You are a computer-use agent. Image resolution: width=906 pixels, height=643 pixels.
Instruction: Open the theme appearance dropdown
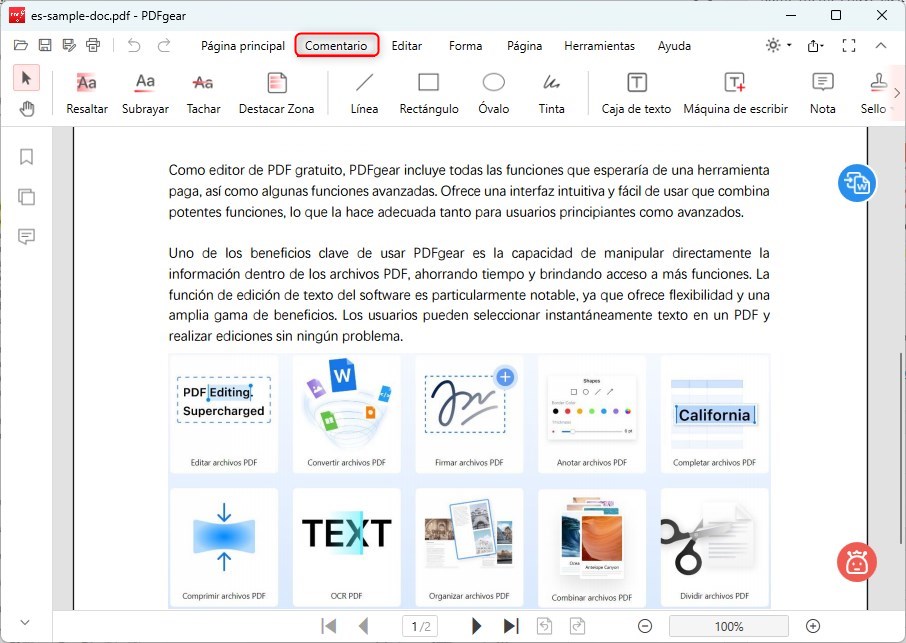point(779,45)
